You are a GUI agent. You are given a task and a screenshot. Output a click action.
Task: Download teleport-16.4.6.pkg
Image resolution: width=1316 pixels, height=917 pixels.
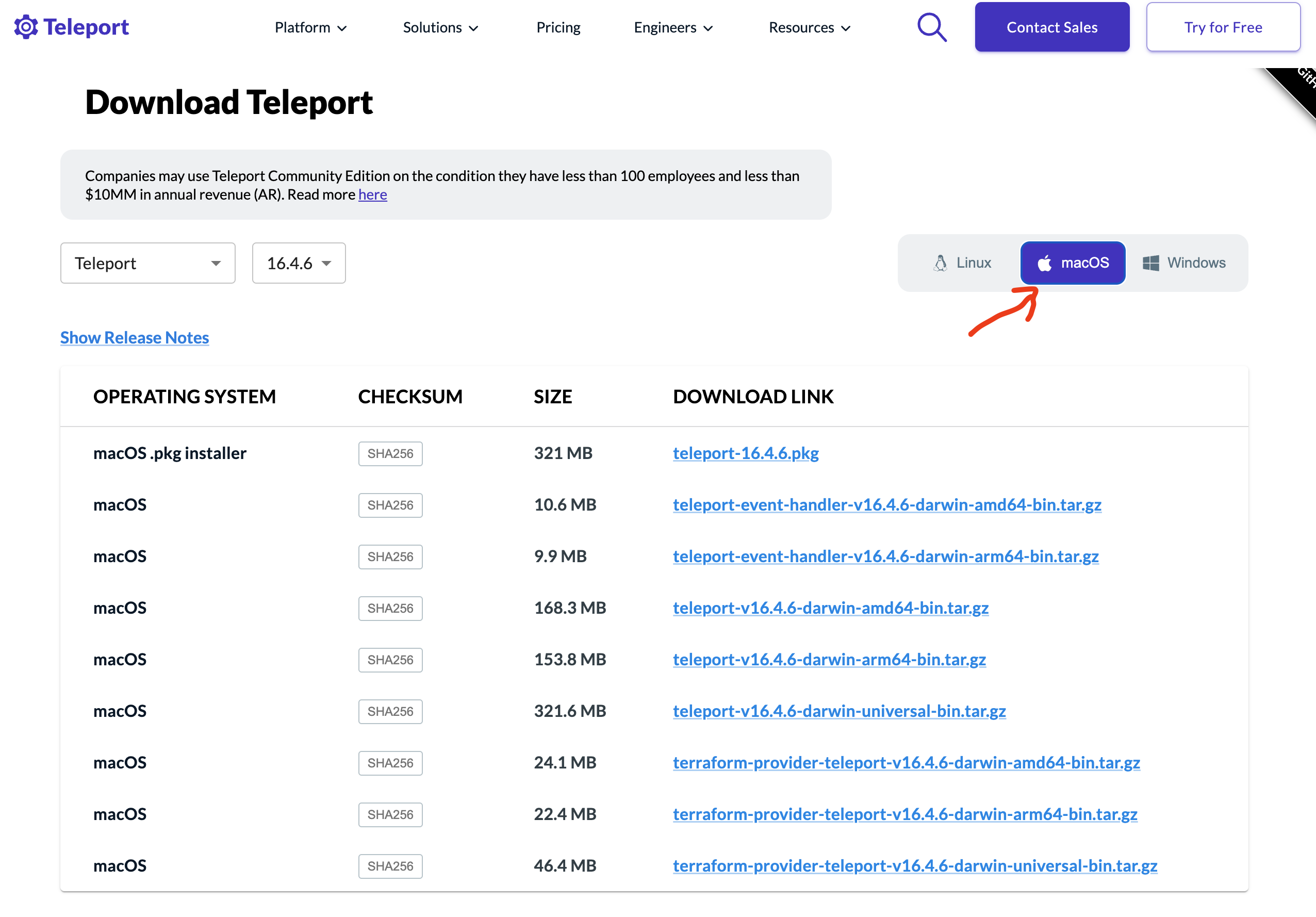coord(745,453)
